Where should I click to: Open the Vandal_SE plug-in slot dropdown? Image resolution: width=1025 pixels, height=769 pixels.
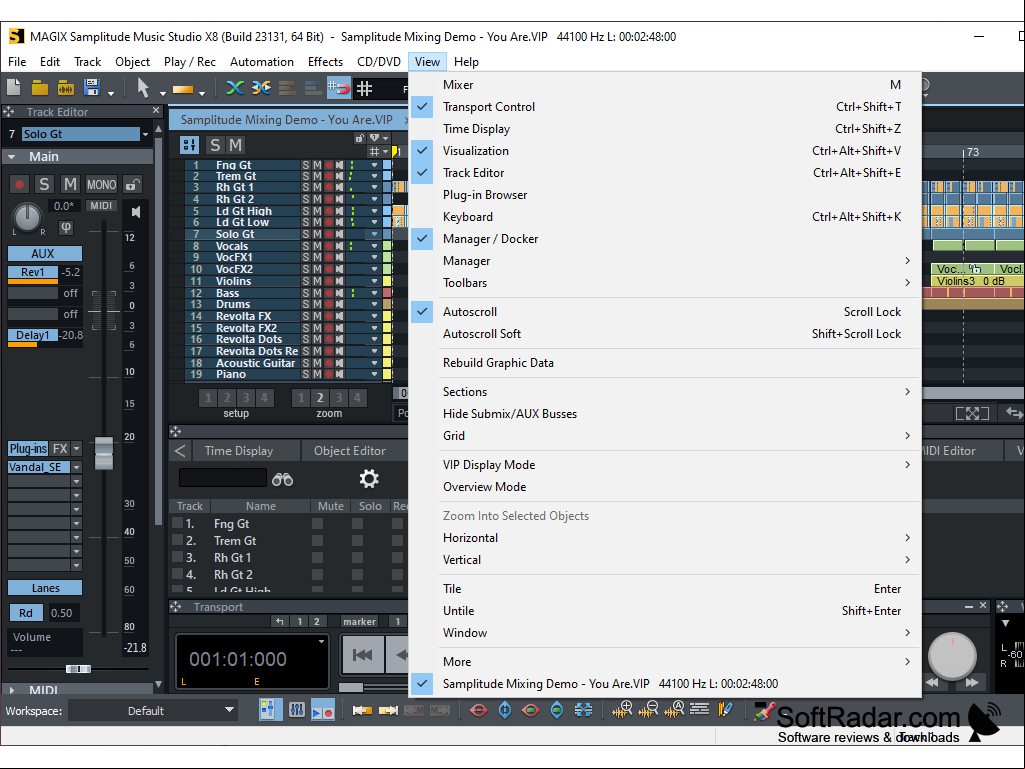[76, 467]
